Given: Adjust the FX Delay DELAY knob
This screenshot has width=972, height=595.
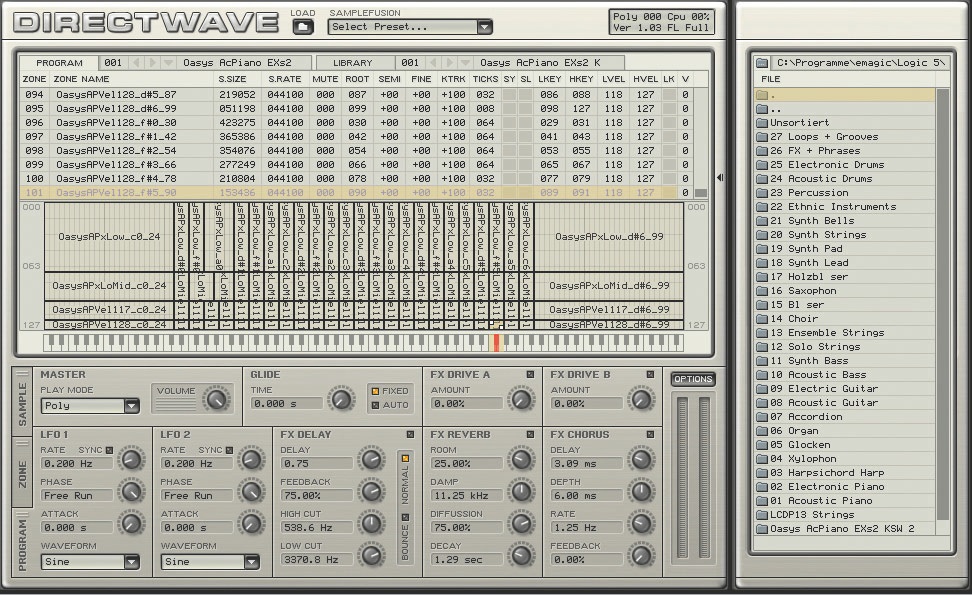Looking at the screenshot, I should [x=371, y=459].
